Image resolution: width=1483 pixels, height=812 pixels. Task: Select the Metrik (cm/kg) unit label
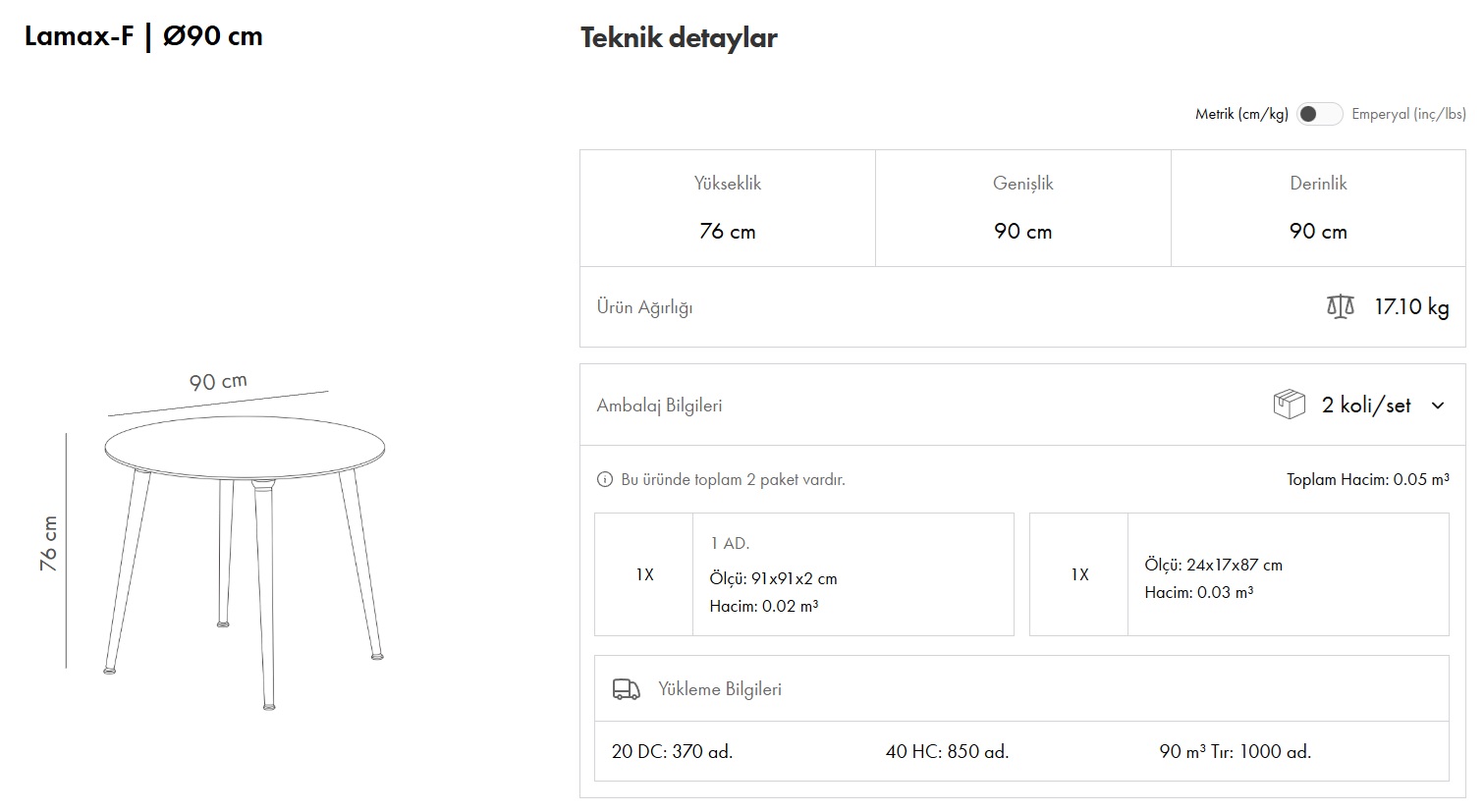(1240, 114)
